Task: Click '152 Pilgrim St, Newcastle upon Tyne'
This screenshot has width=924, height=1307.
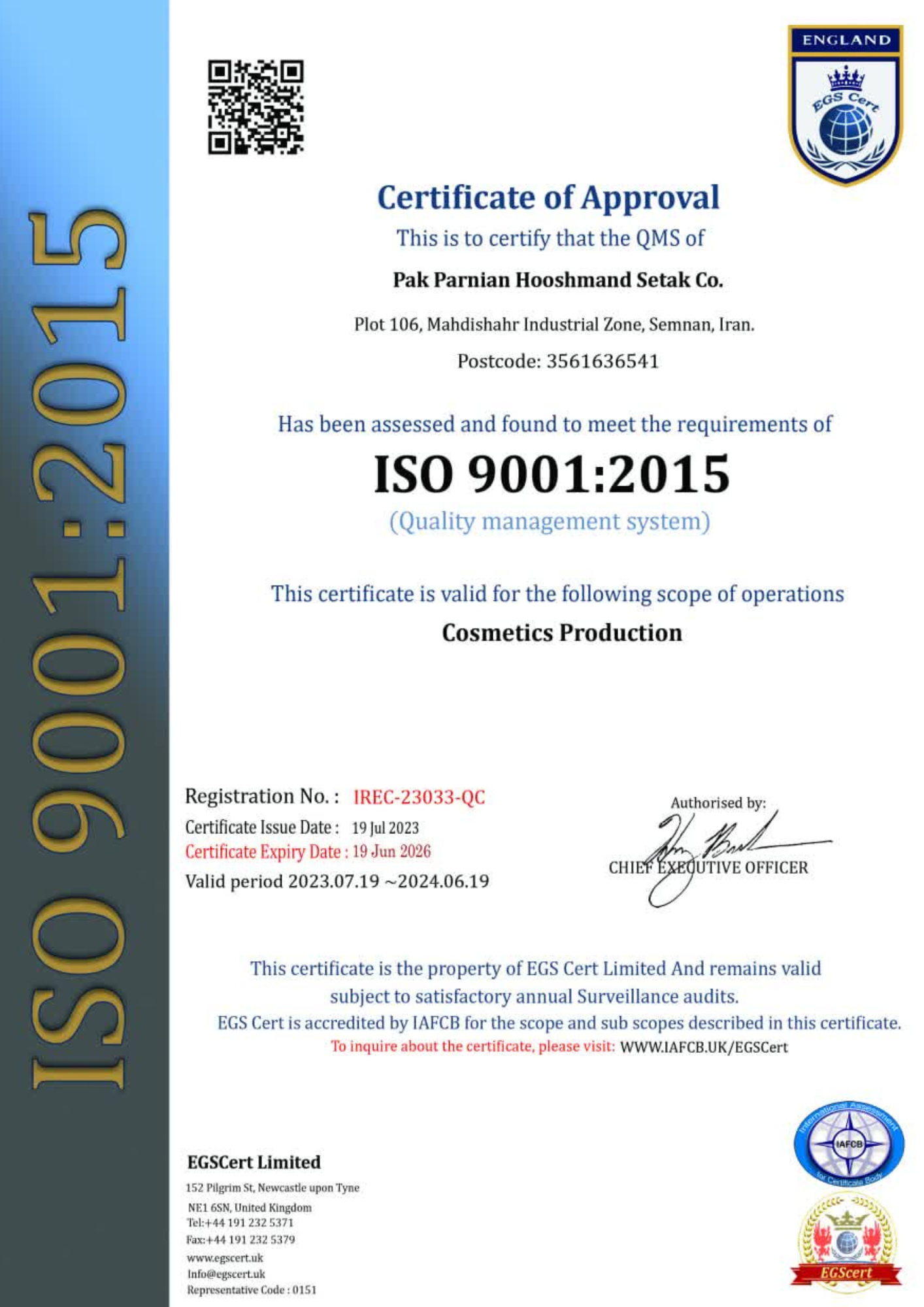Action: [x=272, y=1188]
